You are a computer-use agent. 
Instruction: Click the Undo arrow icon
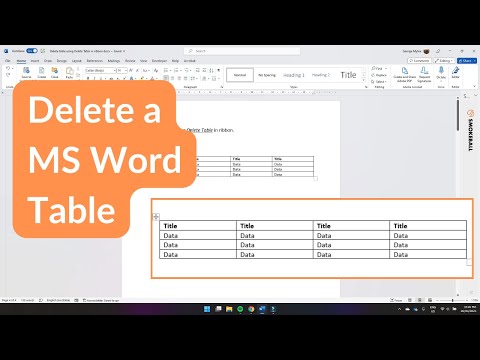[8, 69]
